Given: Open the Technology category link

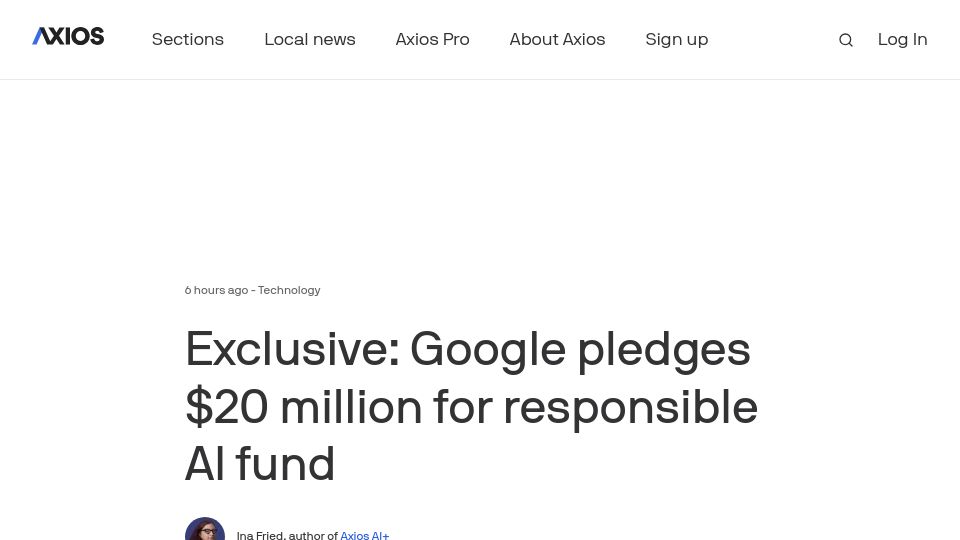Looking at the screenshot, I should point(289,290).
